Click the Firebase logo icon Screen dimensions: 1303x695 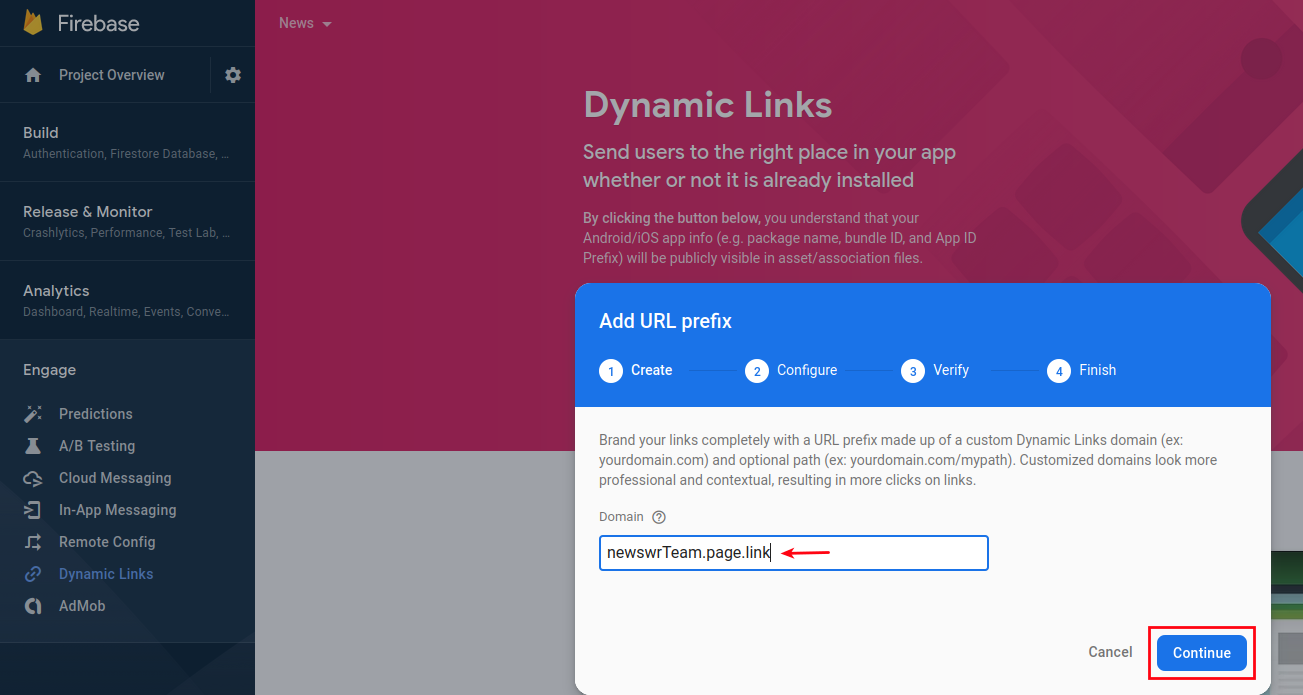coord(33,23)
